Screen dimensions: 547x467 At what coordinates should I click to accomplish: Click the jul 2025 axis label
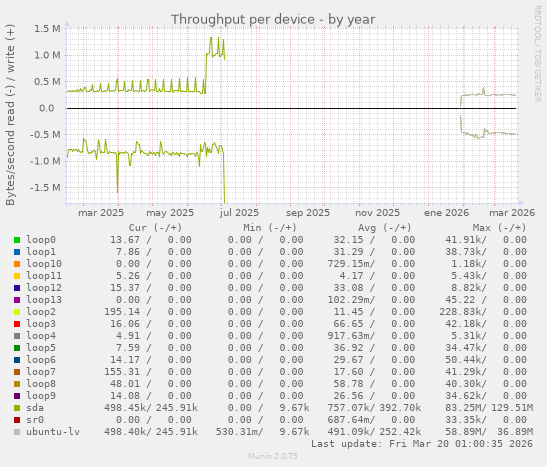coord(239,213)
